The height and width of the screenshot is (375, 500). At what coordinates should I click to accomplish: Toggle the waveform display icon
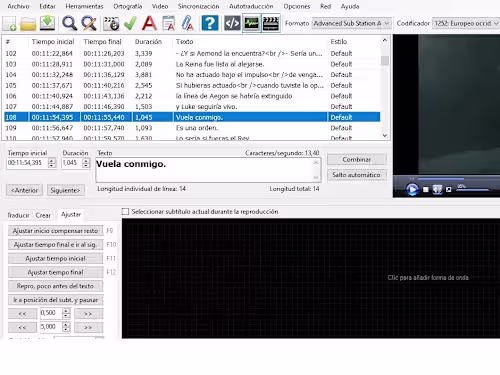(x=251, y=24)
